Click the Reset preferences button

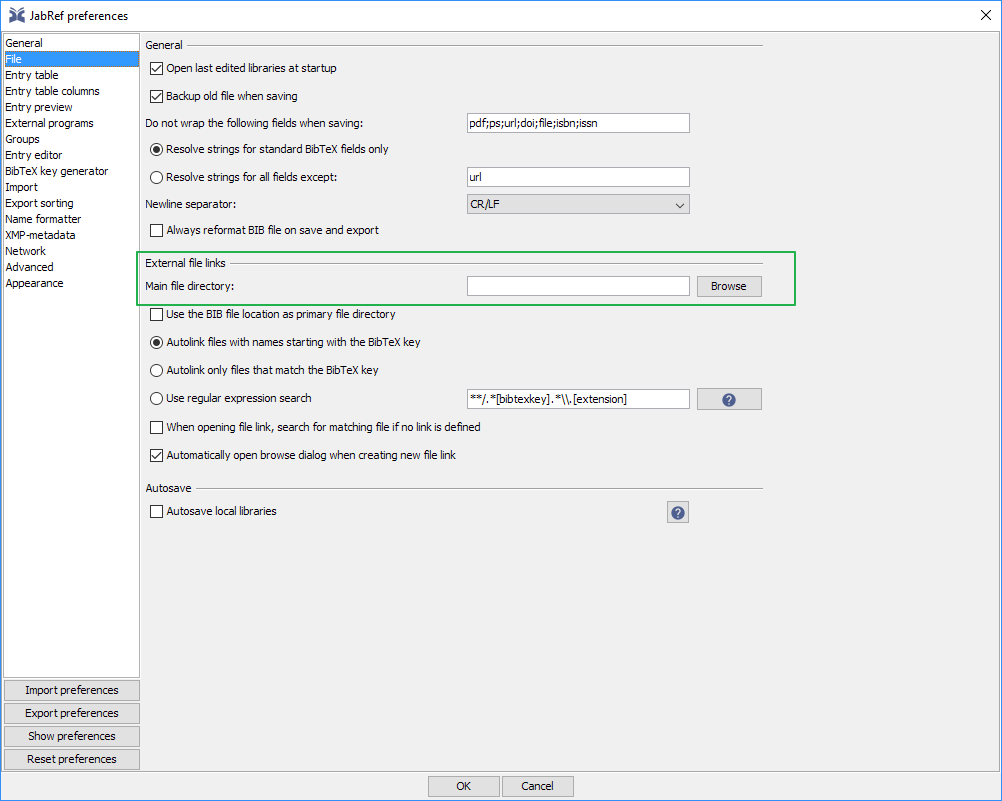(x=72, y=759)
